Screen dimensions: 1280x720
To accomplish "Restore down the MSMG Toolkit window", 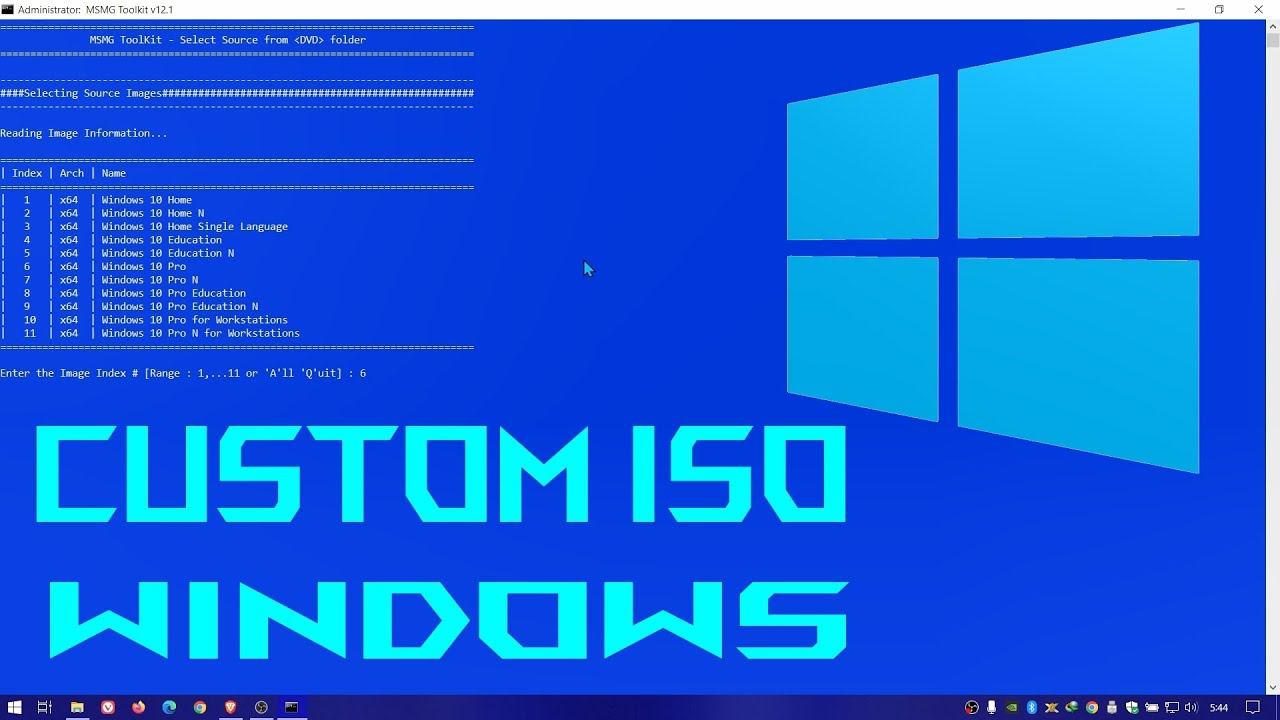I will point(1219,9).
